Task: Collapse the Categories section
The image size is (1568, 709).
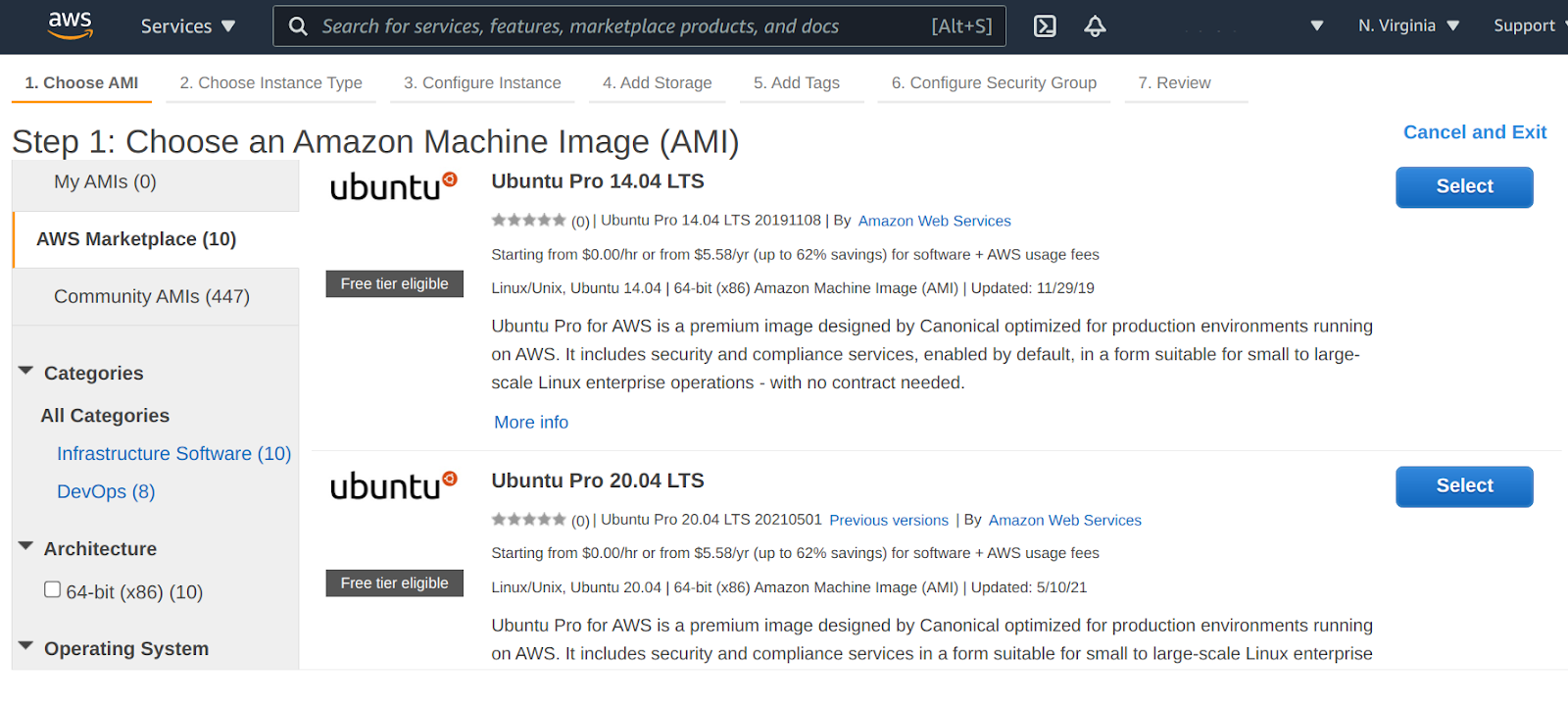Action: 26,371
